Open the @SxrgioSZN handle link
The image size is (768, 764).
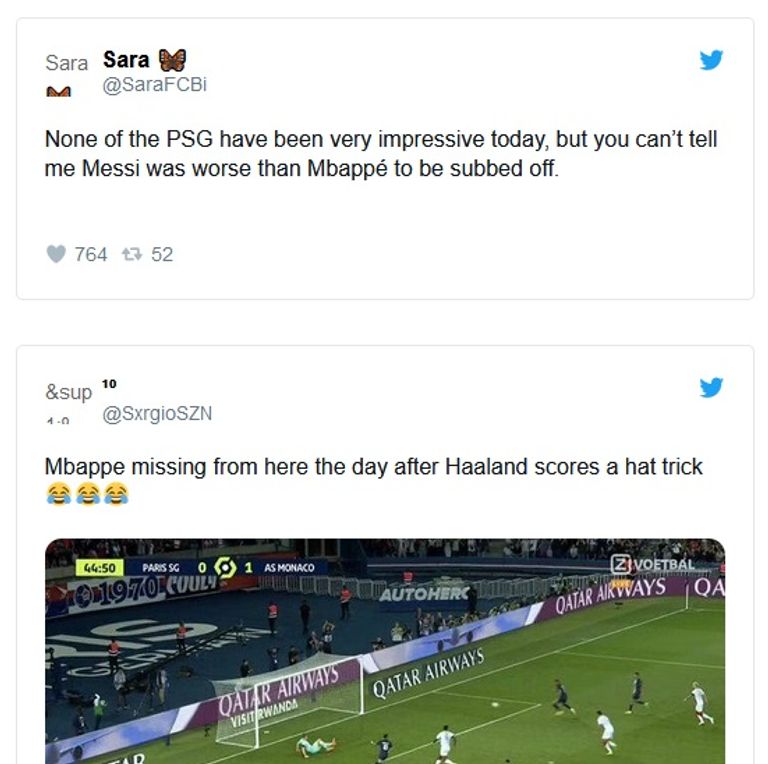pos(157,413)
